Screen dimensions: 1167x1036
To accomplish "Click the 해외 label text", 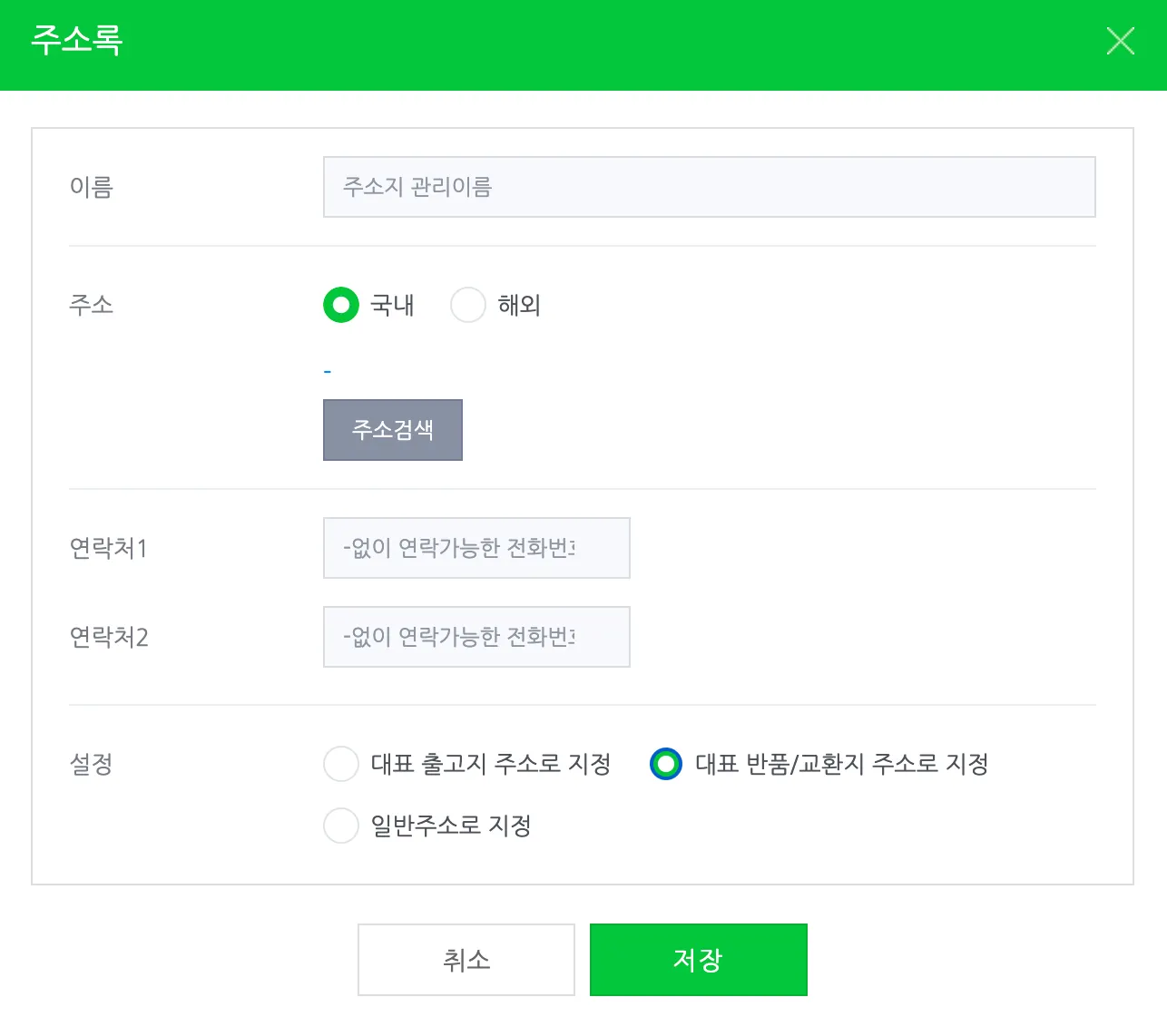I will point(519,305).
